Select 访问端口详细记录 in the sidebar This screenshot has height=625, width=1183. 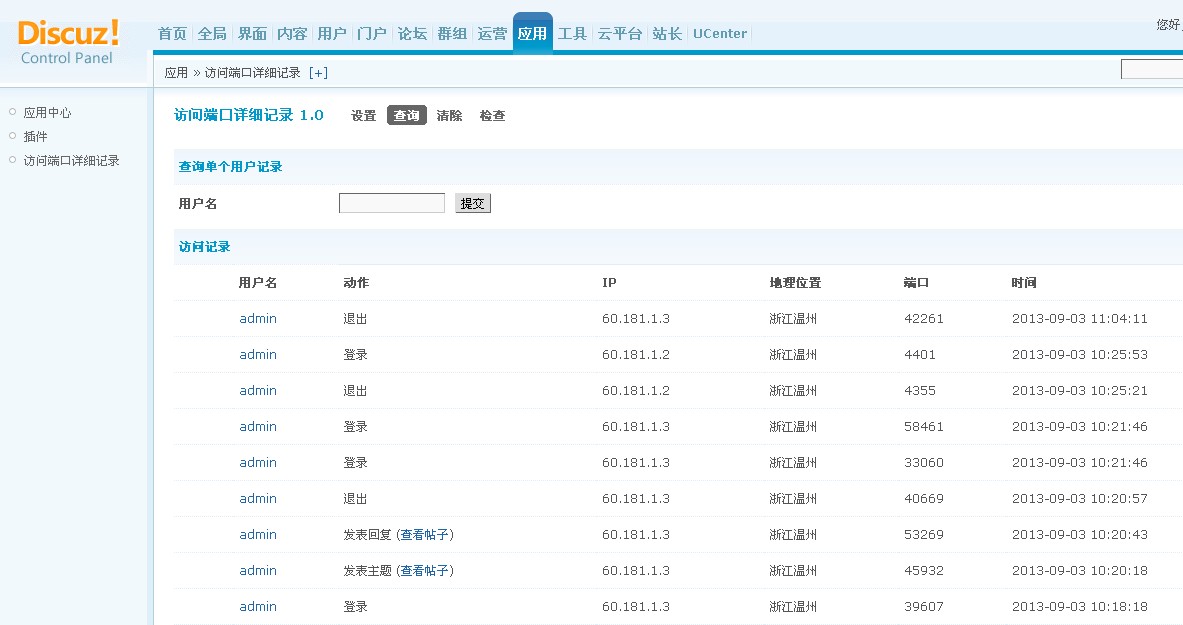[x=71, y=161]
